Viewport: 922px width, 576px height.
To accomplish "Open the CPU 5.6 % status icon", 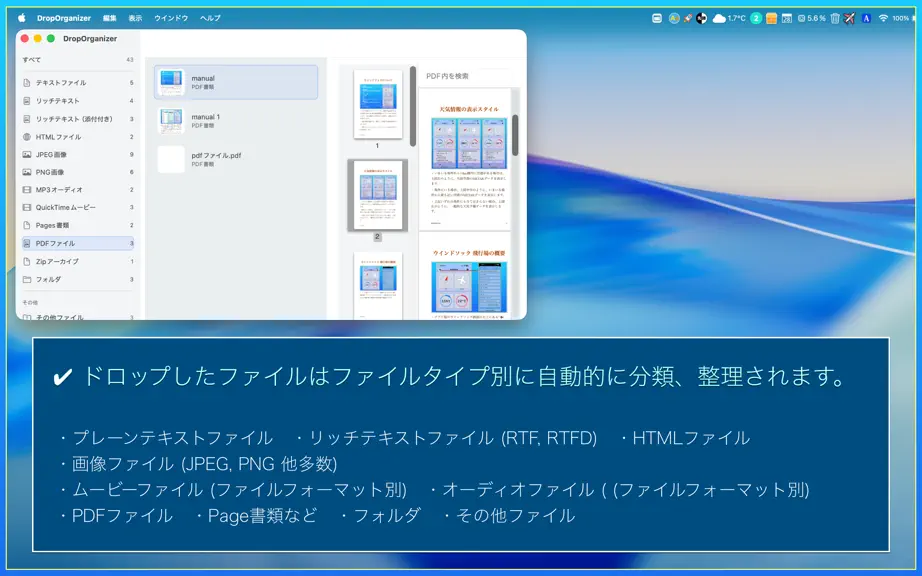I will click(811, 18).
